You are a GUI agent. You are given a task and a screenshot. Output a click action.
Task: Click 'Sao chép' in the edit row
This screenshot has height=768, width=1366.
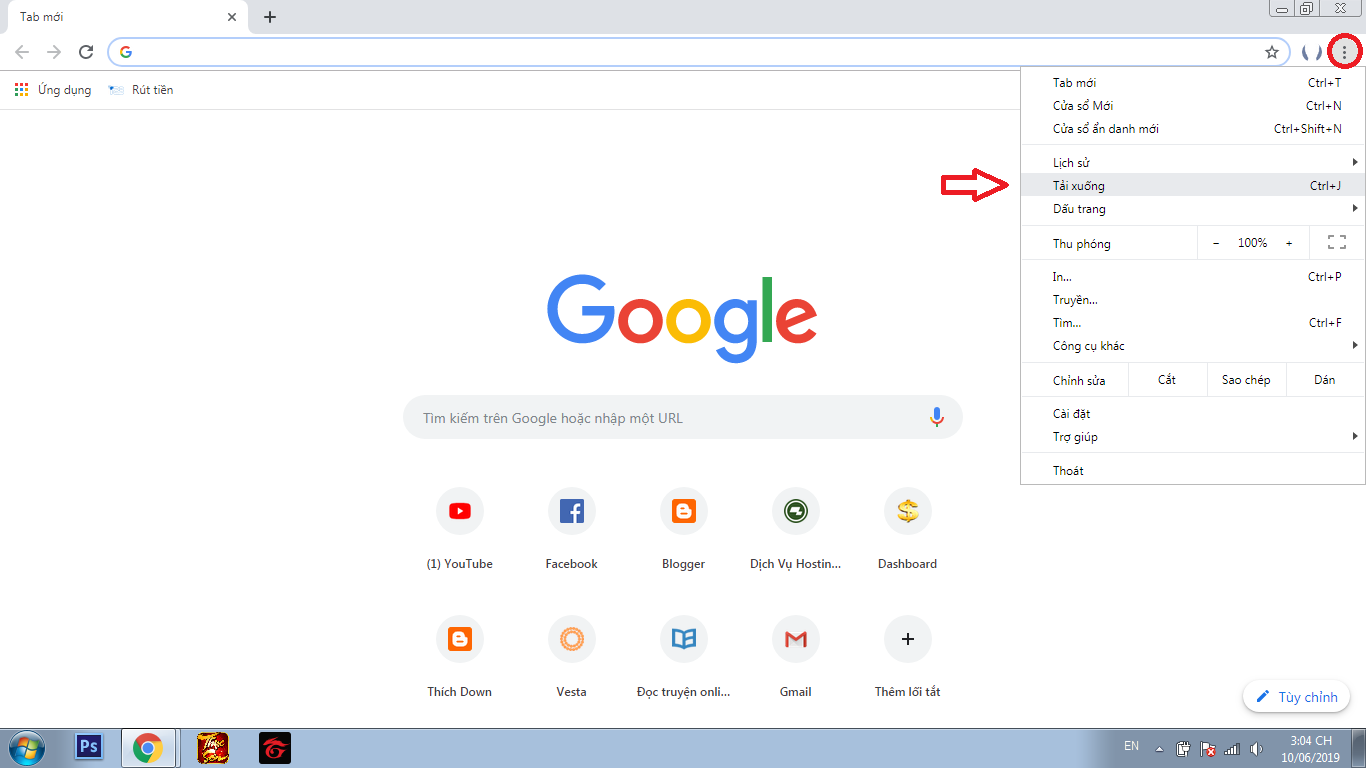click(x=1246, y=380)
